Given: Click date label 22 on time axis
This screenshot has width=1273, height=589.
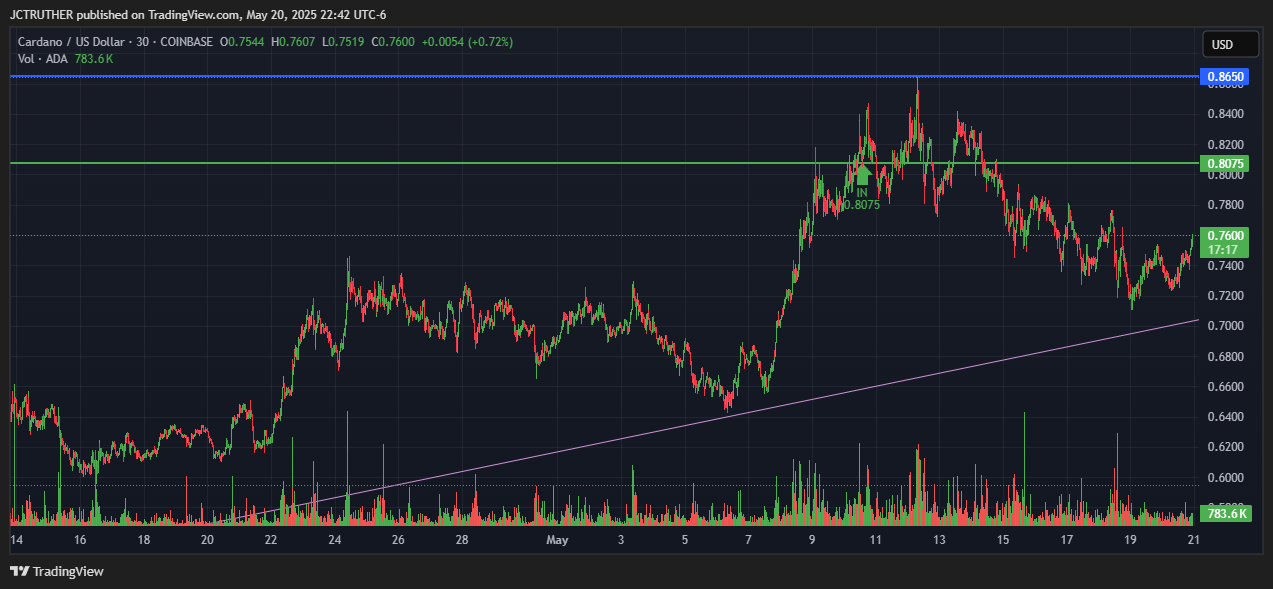Looking at the screenshot, I should (271, 540).
